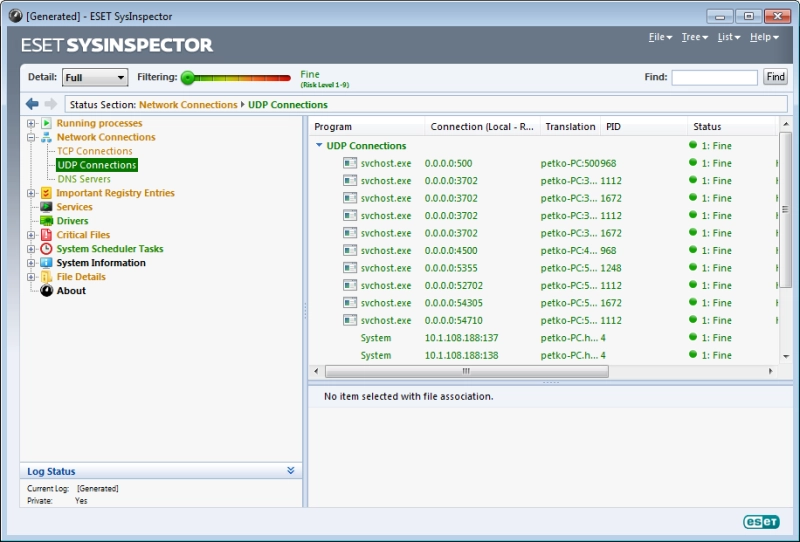Click green status dot of UDP Connections header row

pos(693,145)
